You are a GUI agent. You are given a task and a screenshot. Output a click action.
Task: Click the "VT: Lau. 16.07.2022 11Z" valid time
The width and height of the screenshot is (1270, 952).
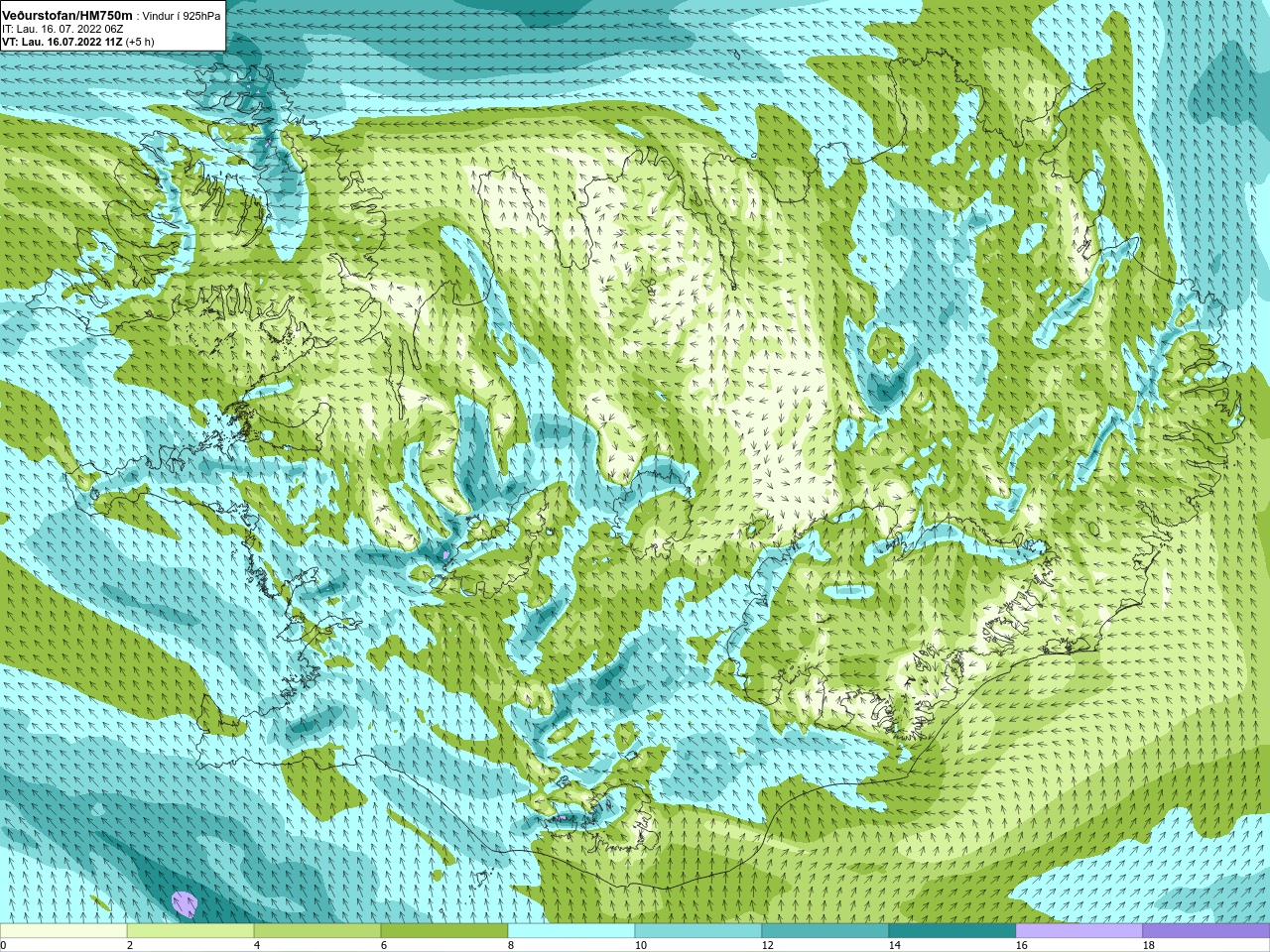(x=63, y=42)
